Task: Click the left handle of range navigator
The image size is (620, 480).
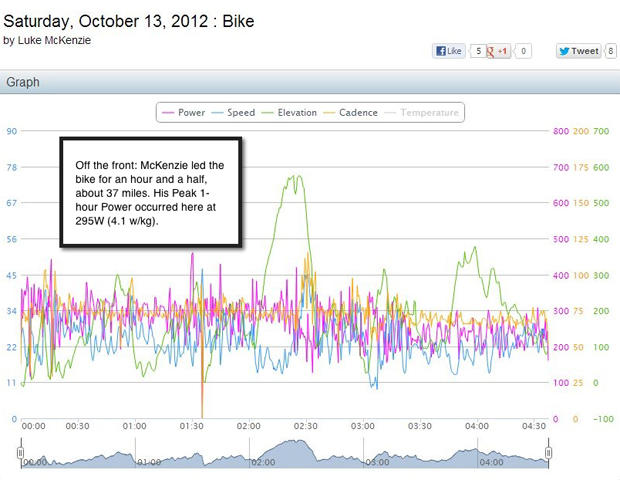Action: click(x=20, y=454)
